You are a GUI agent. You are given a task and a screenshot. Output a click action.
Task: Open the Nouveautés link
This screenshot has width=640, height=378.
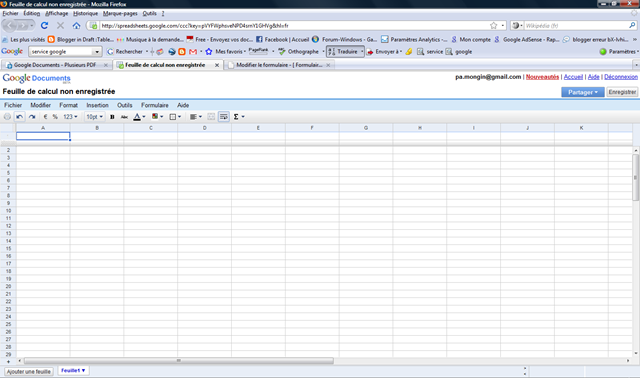coord(542,77)
